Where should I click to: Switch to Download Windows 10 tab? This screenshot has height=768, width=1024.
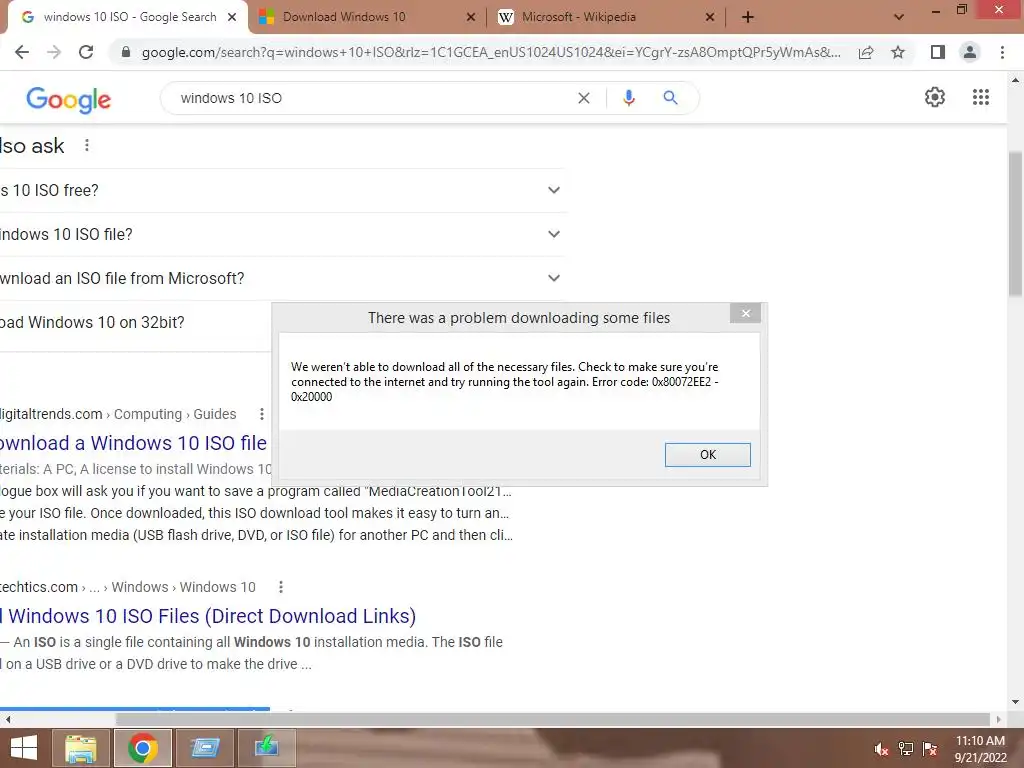coord(344,17)
